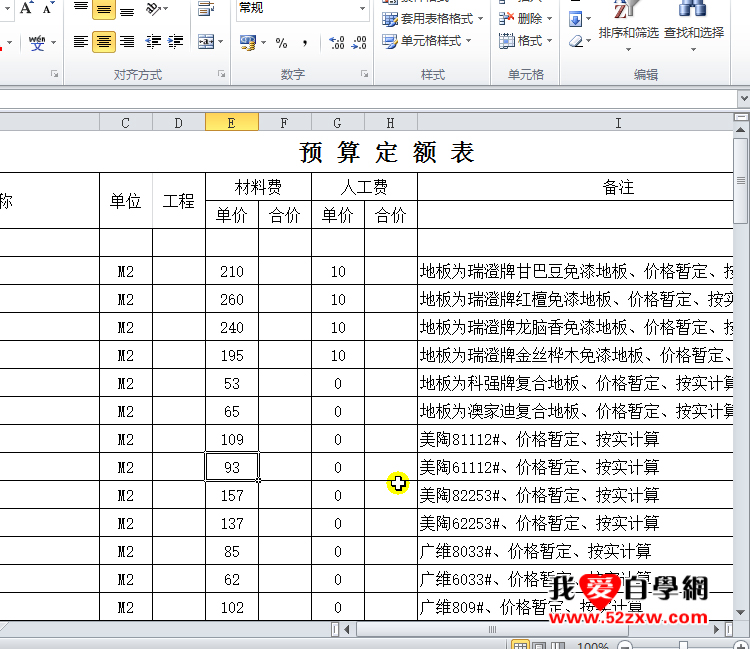Image resolution: width=750 pixels, height=649 pixels.
Task: Expand the formula bar
Action: click(x=744, y=99)
